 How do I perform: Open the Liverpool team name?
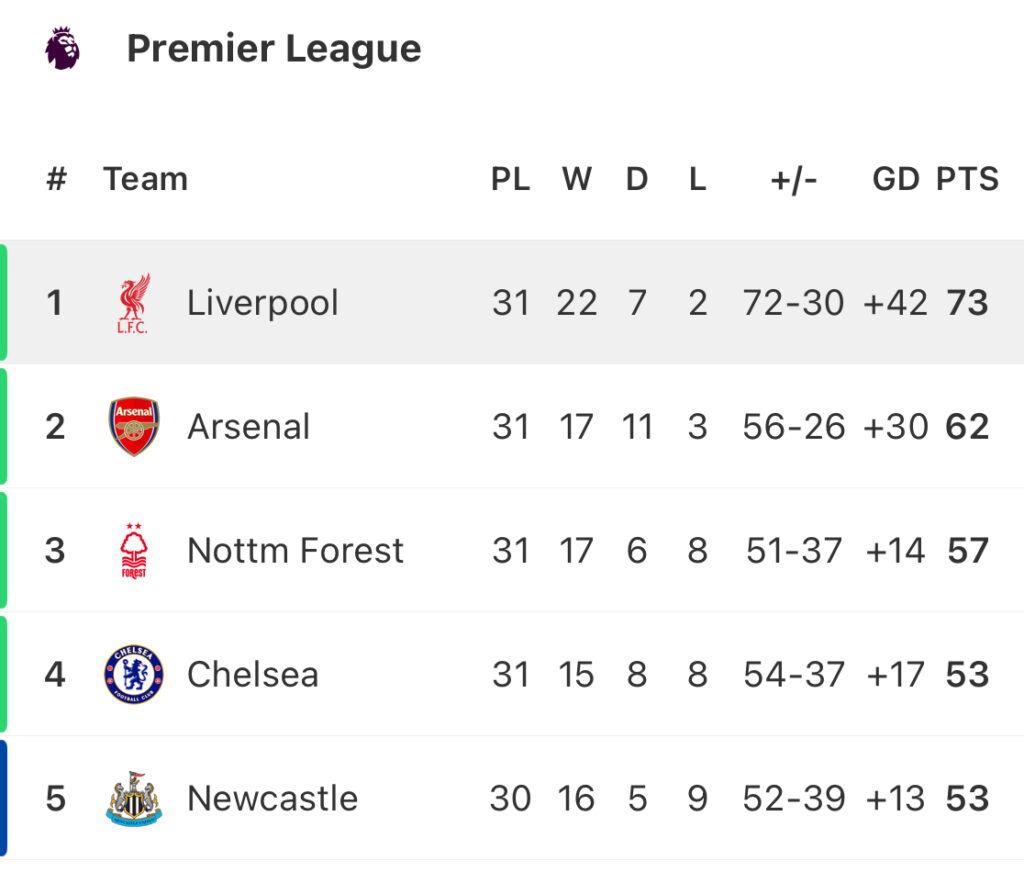click(x=263, y=303)
